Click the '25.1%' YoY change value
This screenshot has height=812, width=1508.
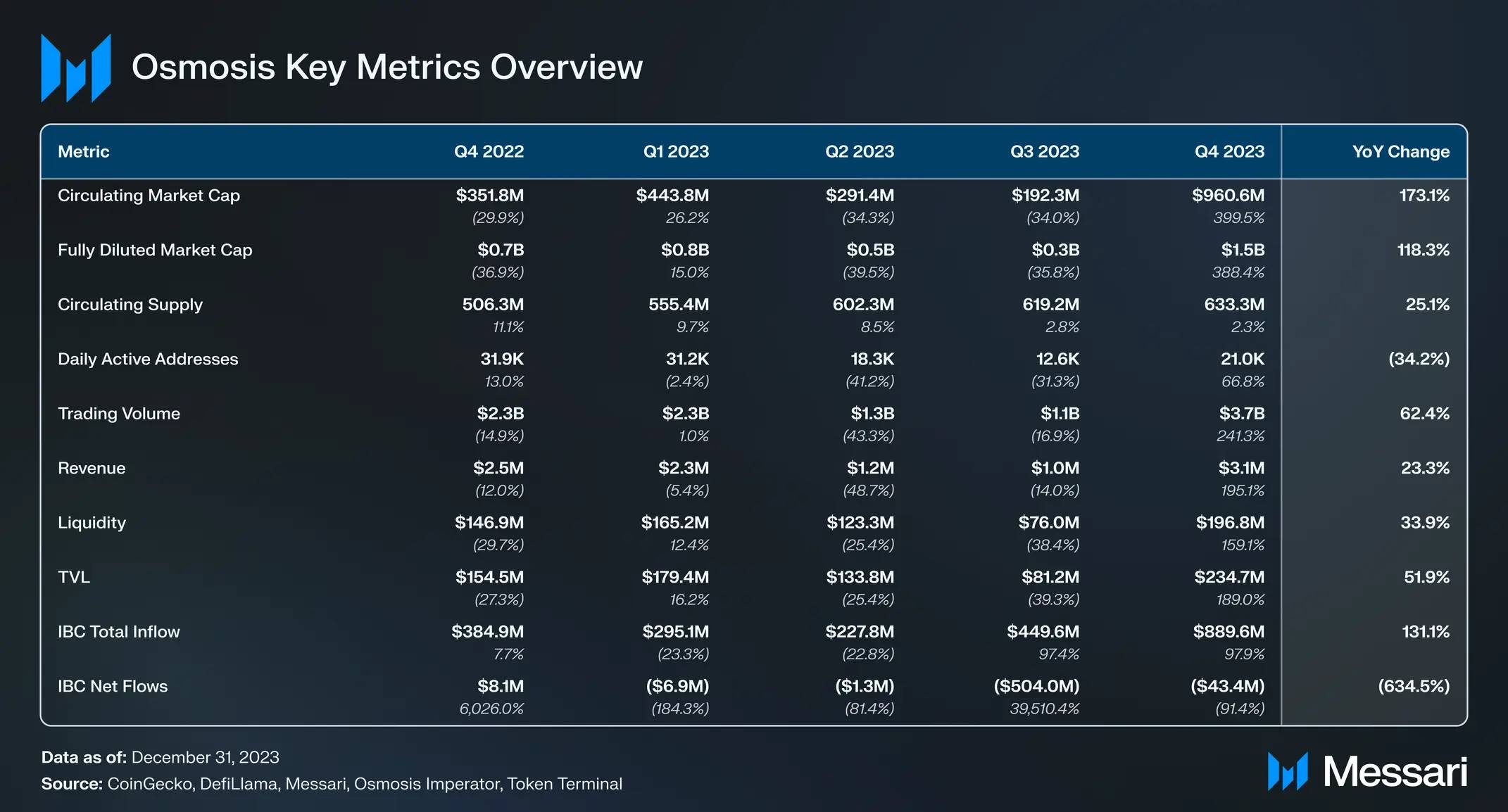[1427, 304]
